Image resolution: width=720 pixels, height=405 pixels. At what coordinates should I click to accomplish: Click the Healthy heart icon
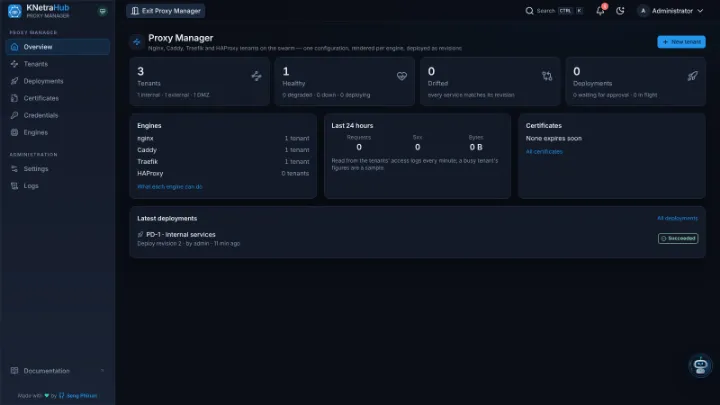(x=402, y=76)
